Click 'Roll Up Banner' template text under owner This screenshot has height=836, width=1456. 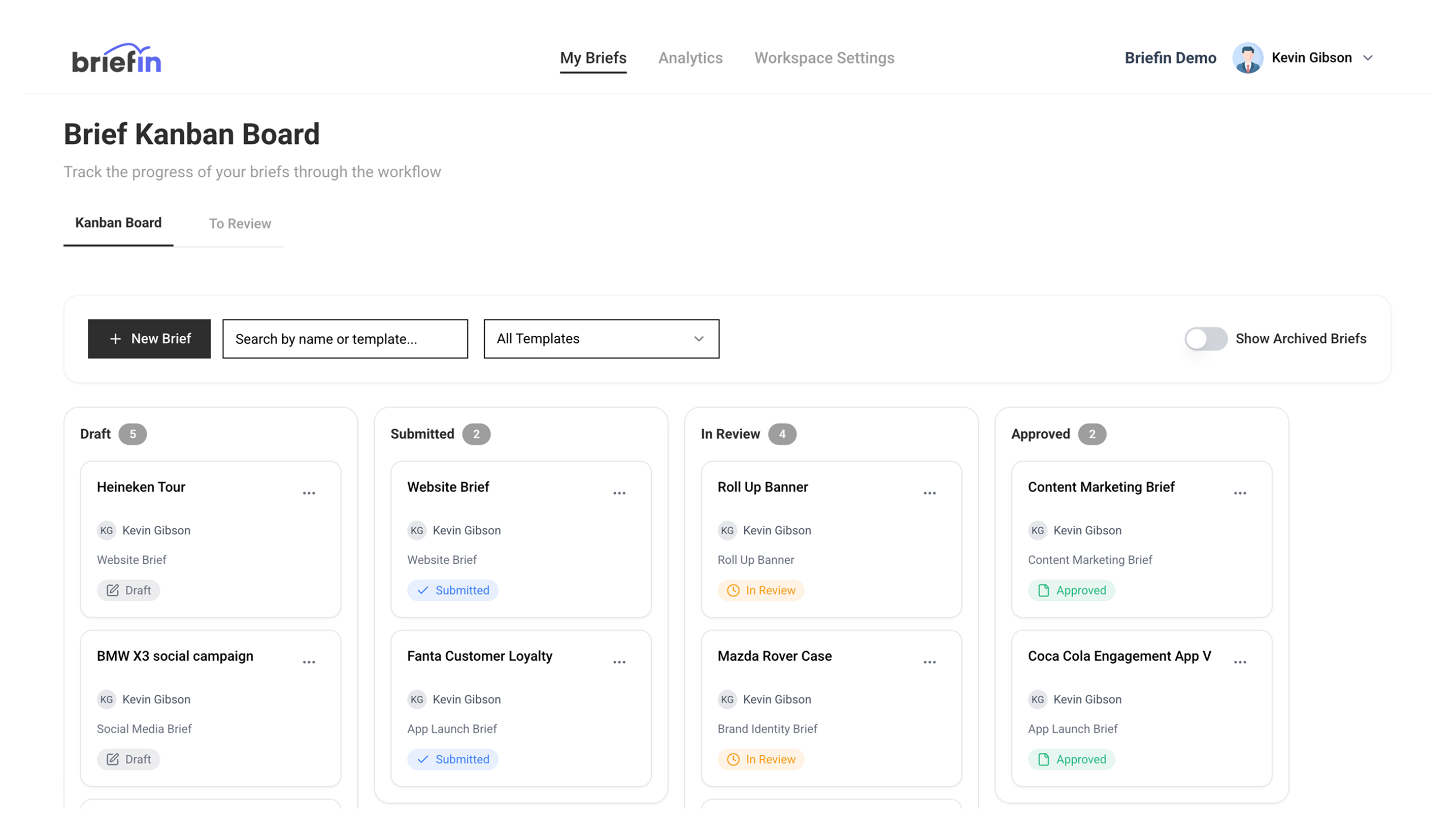pos(756,560)
